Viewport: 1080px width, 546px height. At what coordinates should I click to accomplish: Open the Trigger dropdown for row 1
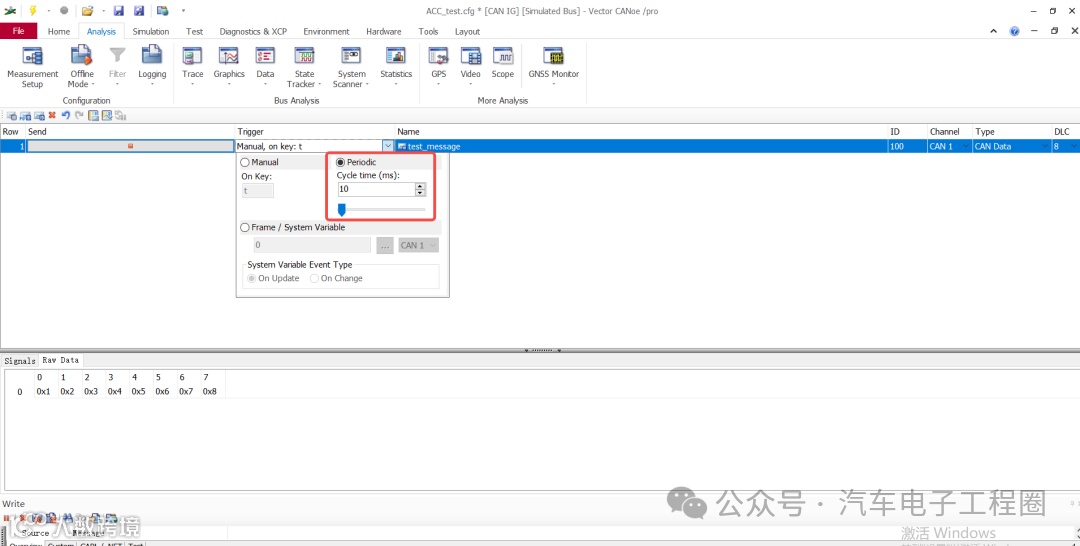[388, 146]
